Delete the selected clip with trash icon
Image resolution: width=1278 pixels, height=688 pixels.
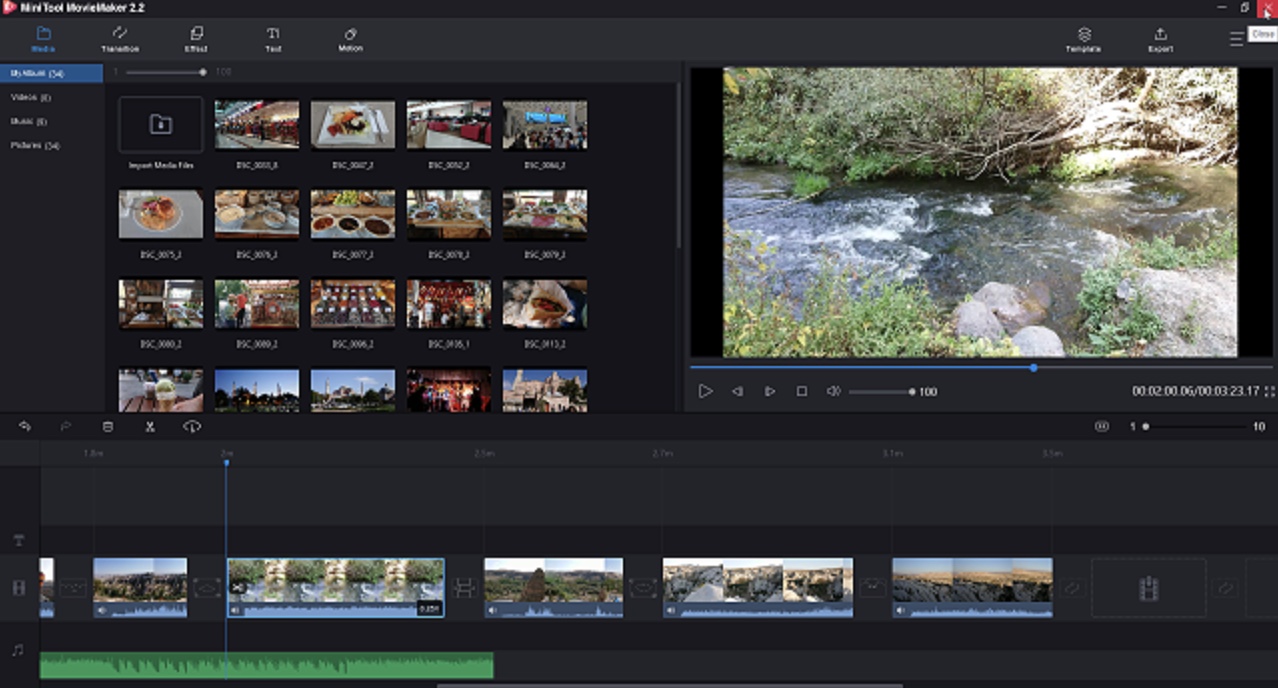point(108,426)
